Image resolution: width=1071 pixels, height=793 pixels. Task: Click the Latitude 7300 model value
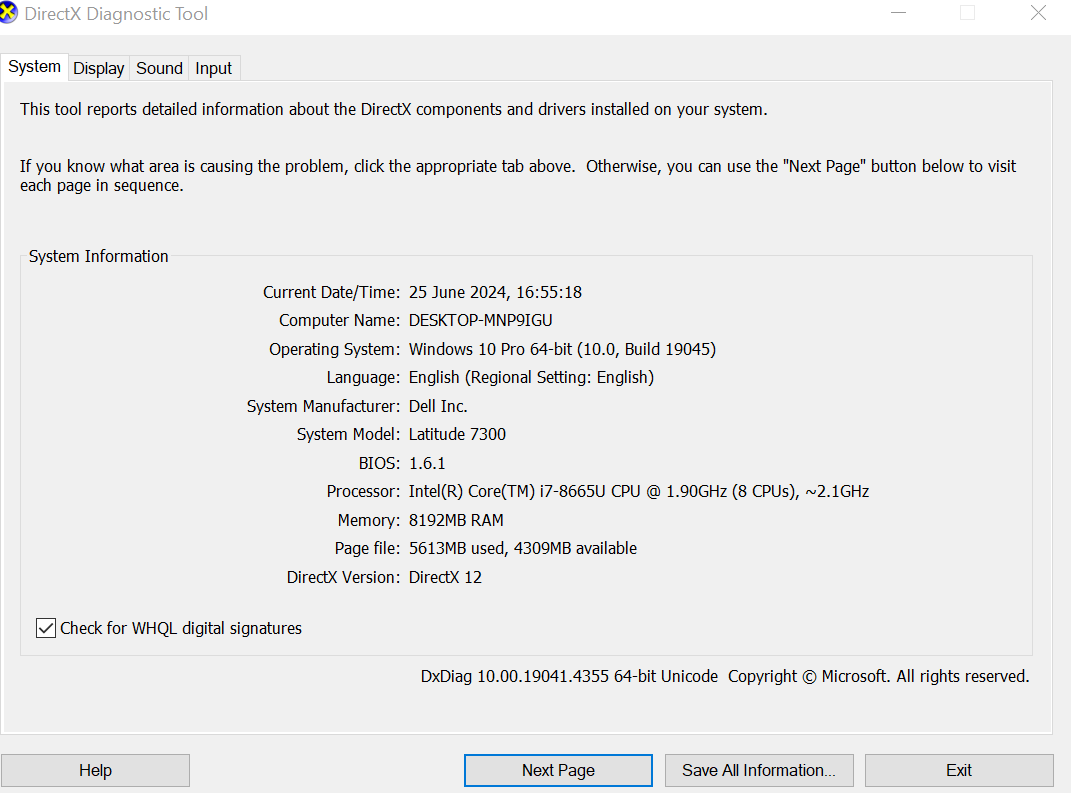457,434
